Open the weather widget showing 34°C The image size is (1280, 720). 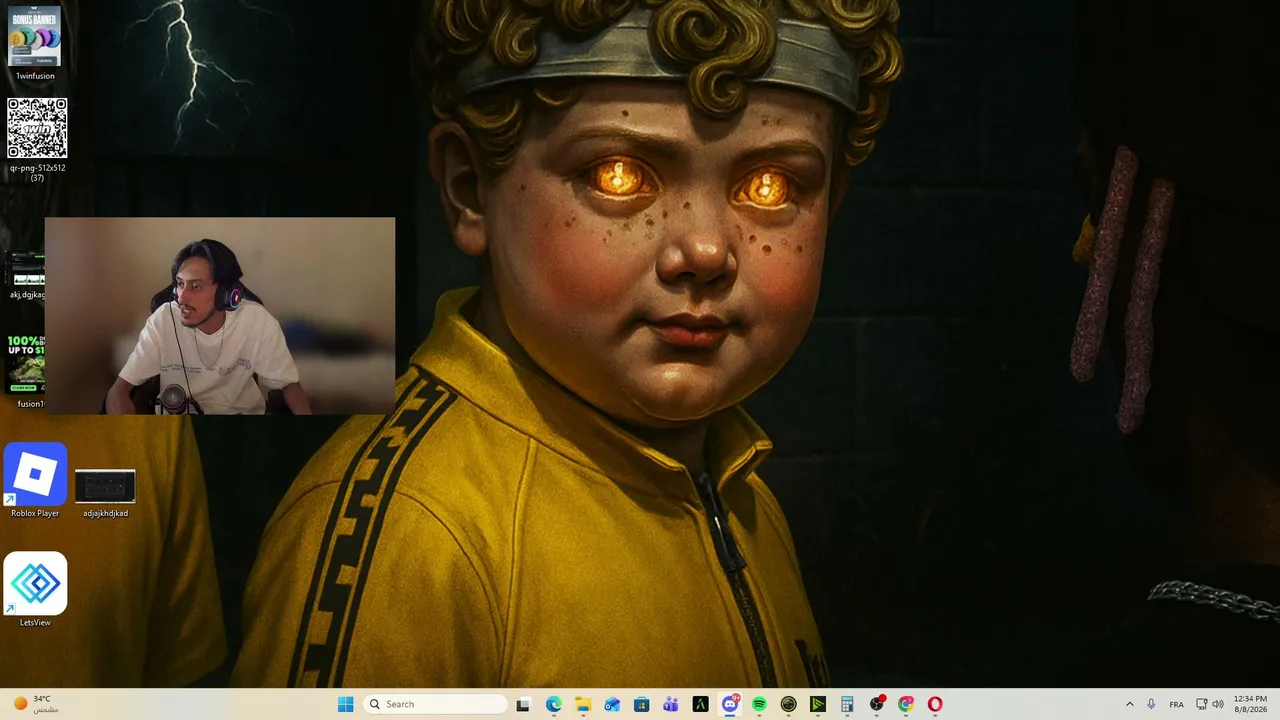tap(35, 704)
